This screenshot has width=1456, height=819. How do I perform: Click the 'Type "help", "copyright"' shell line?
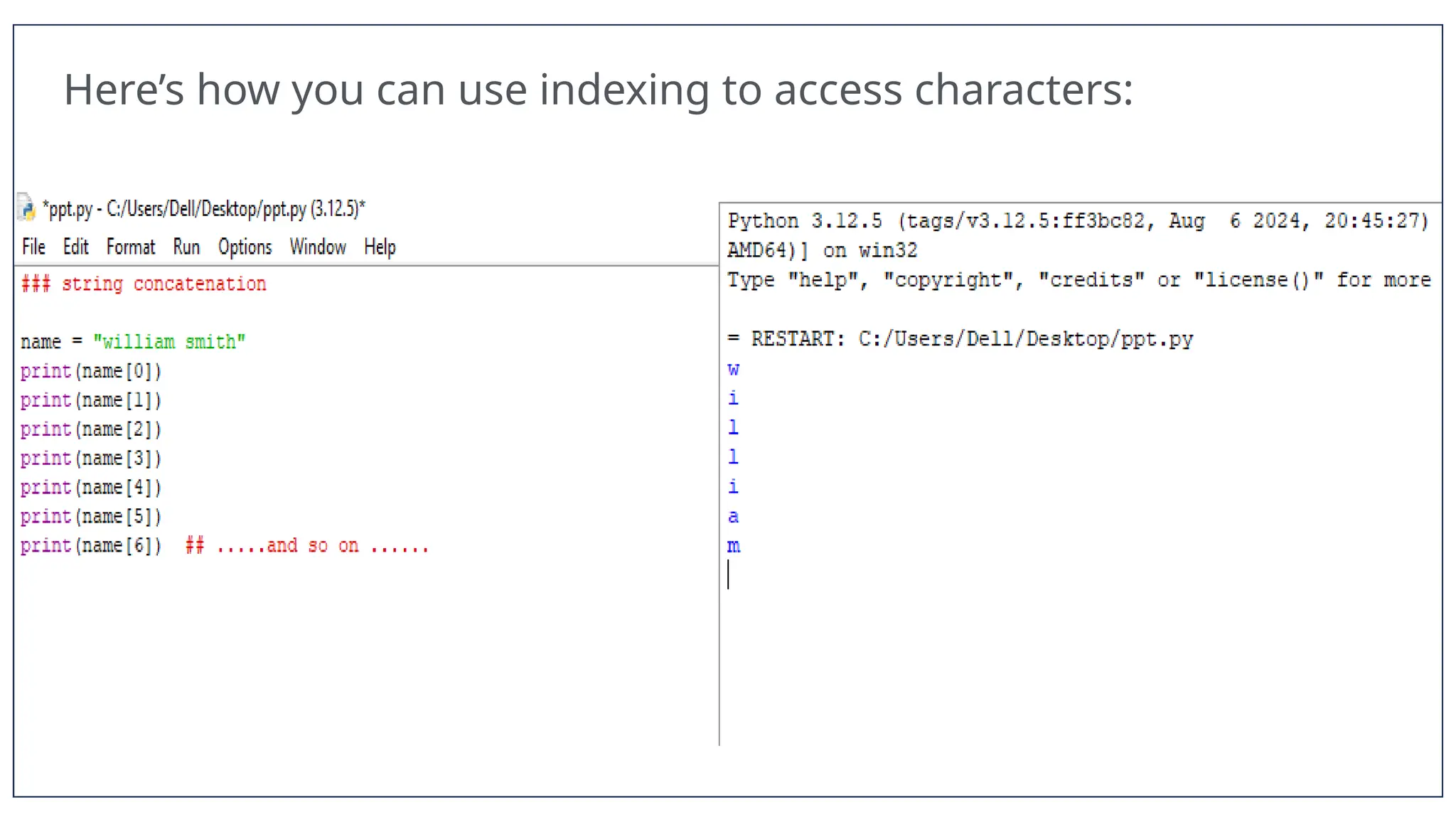click(x=1079, y=280)
